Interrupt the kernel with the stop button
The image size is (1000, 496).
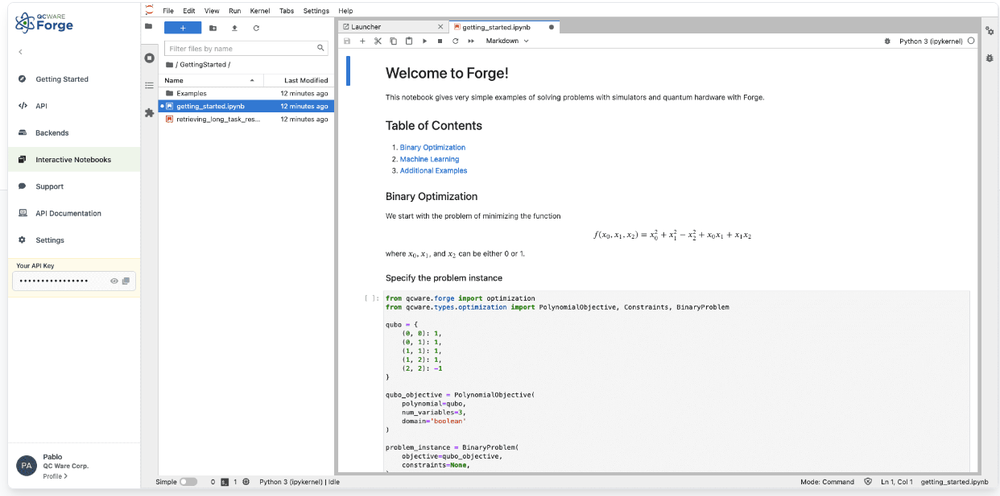(x=440, y=41)
